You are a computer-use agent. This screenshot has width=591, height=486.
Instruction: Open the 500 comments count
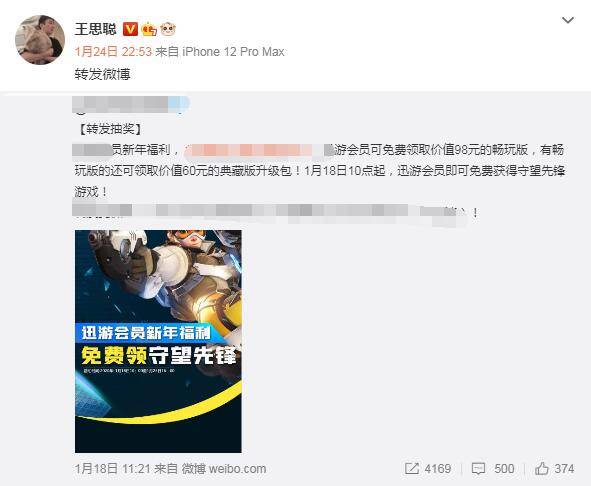tap(504, 469)
